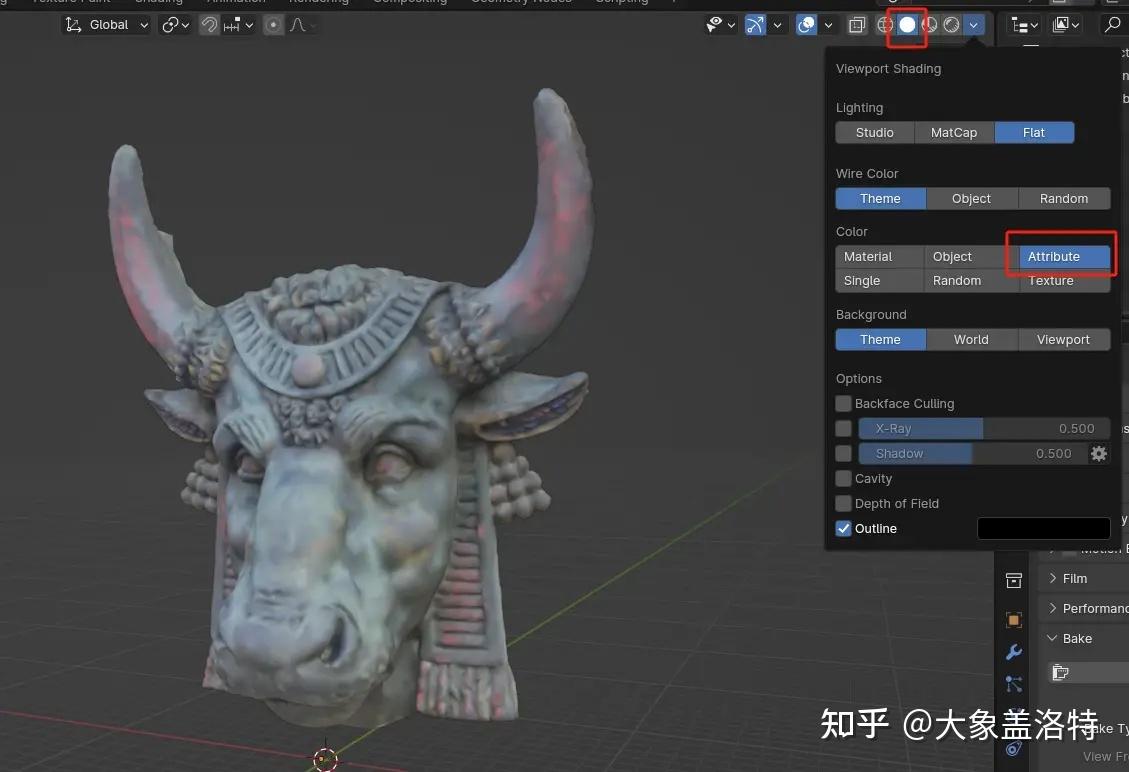This screenshot has width=1129, height=772.
Task: Click the Shadow 0.500 slider
Action: 973,454
